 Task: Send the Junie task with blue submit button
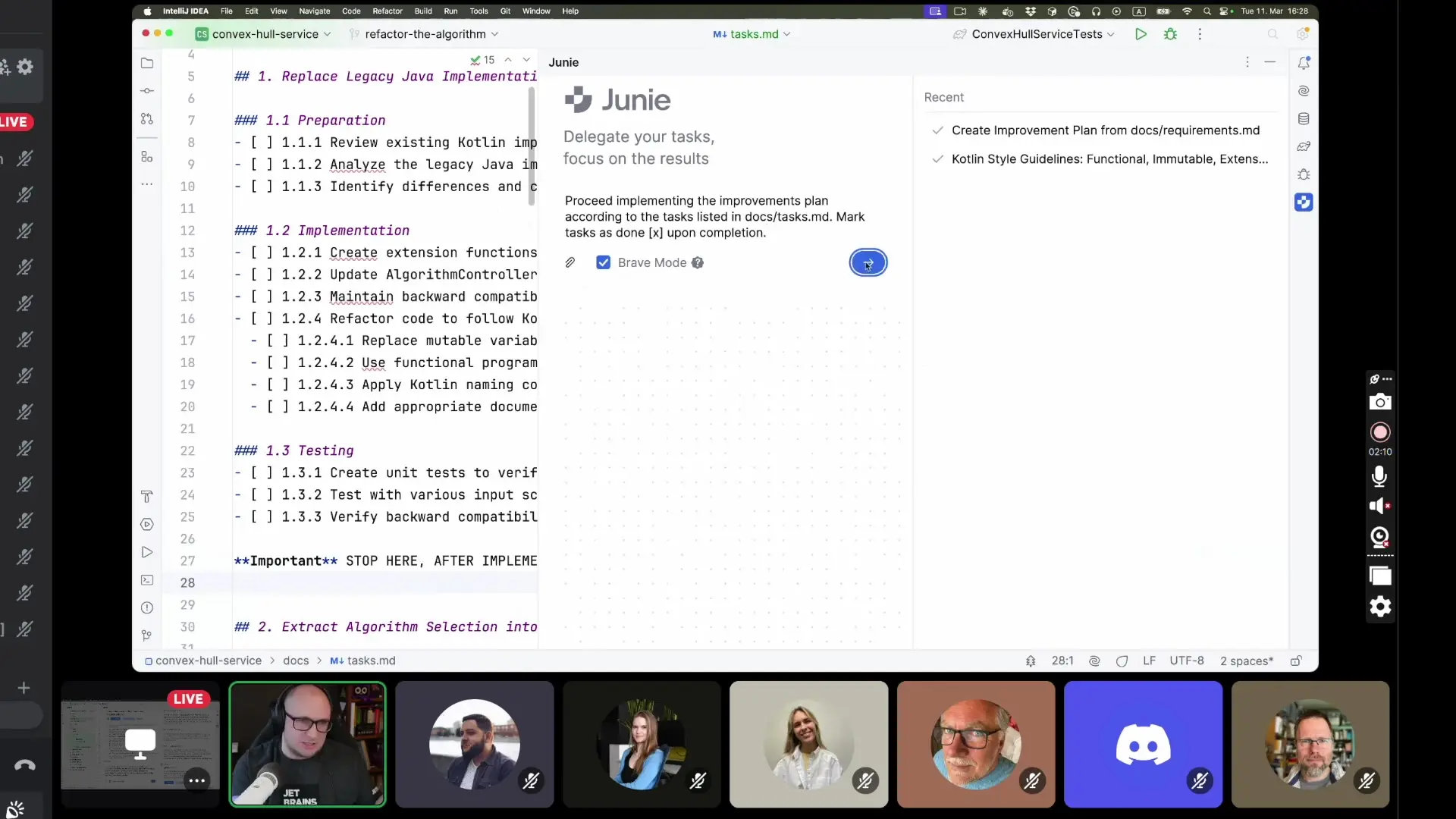pyautogui.click(x=868, y=262)
